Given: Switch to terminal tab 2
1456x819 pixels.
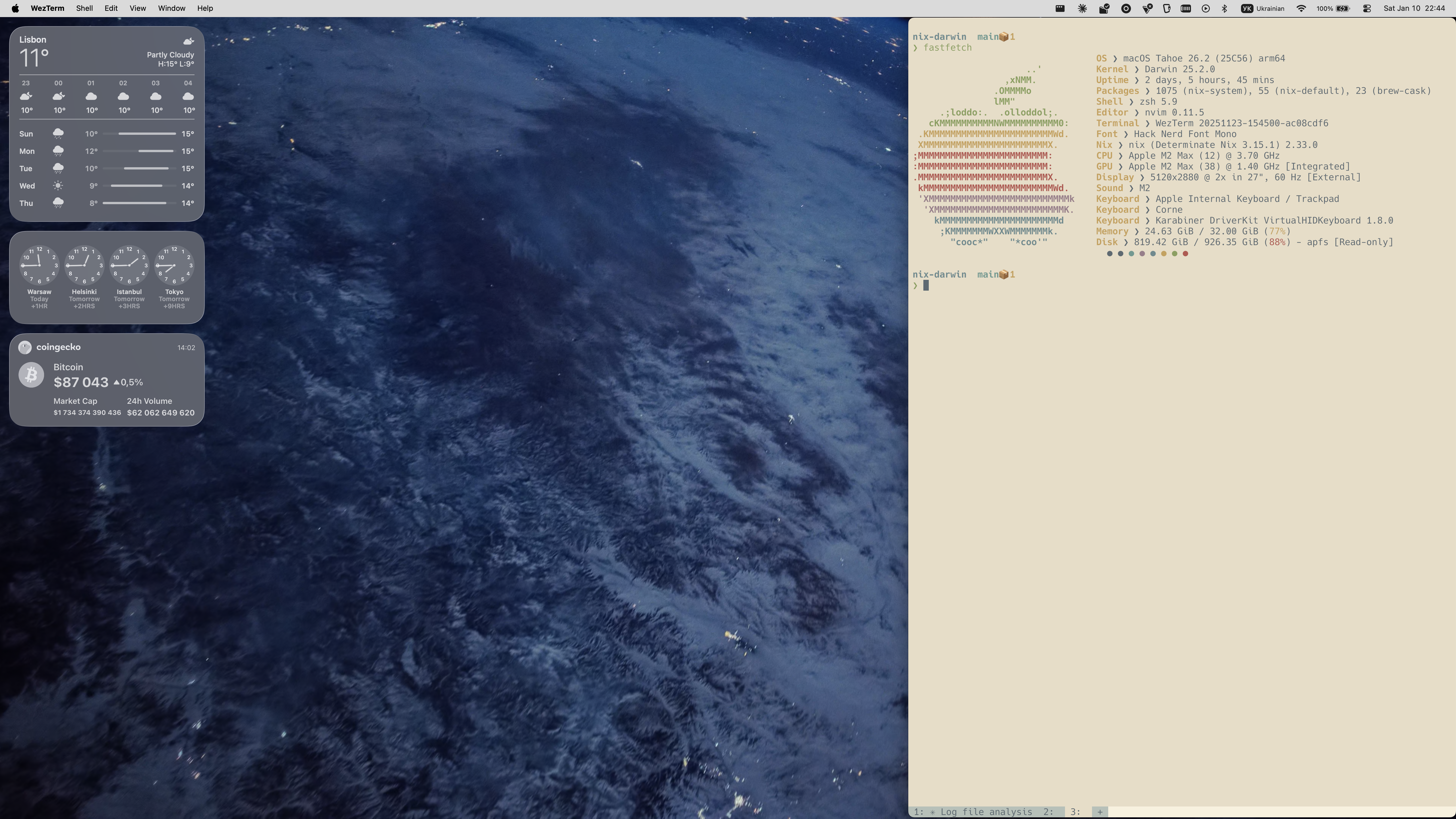Looking at the screenshot, I should (1048, 812).
